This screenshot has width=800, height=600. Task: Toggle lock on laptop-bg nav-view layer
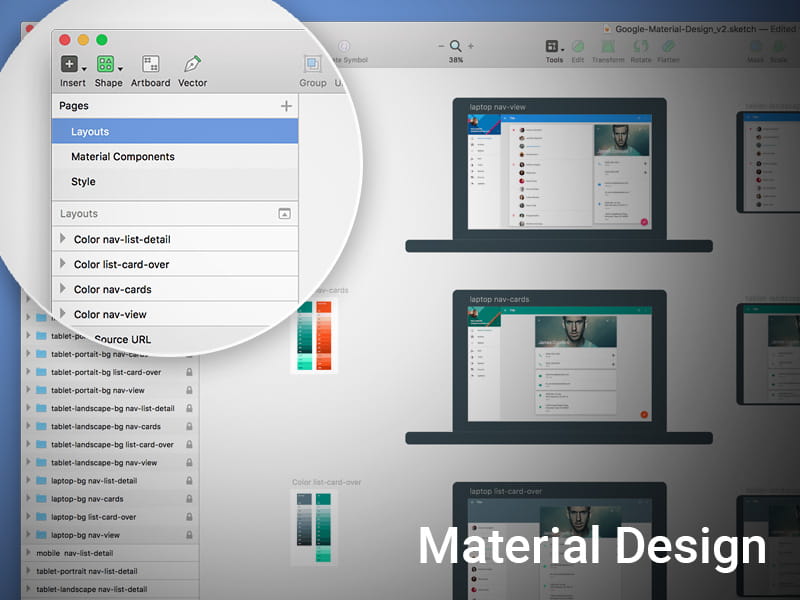(188, 535)
